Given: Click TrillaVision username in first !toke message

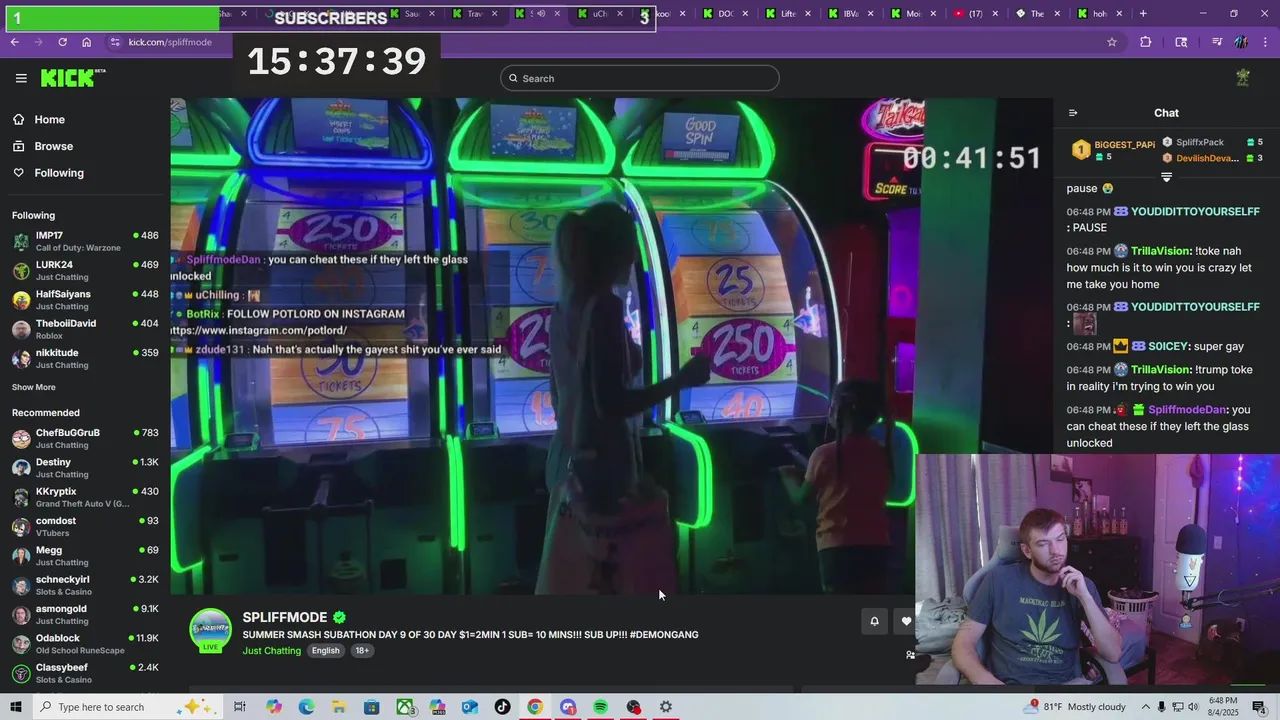Looking at the screenshot, I should pos(1160,251).
